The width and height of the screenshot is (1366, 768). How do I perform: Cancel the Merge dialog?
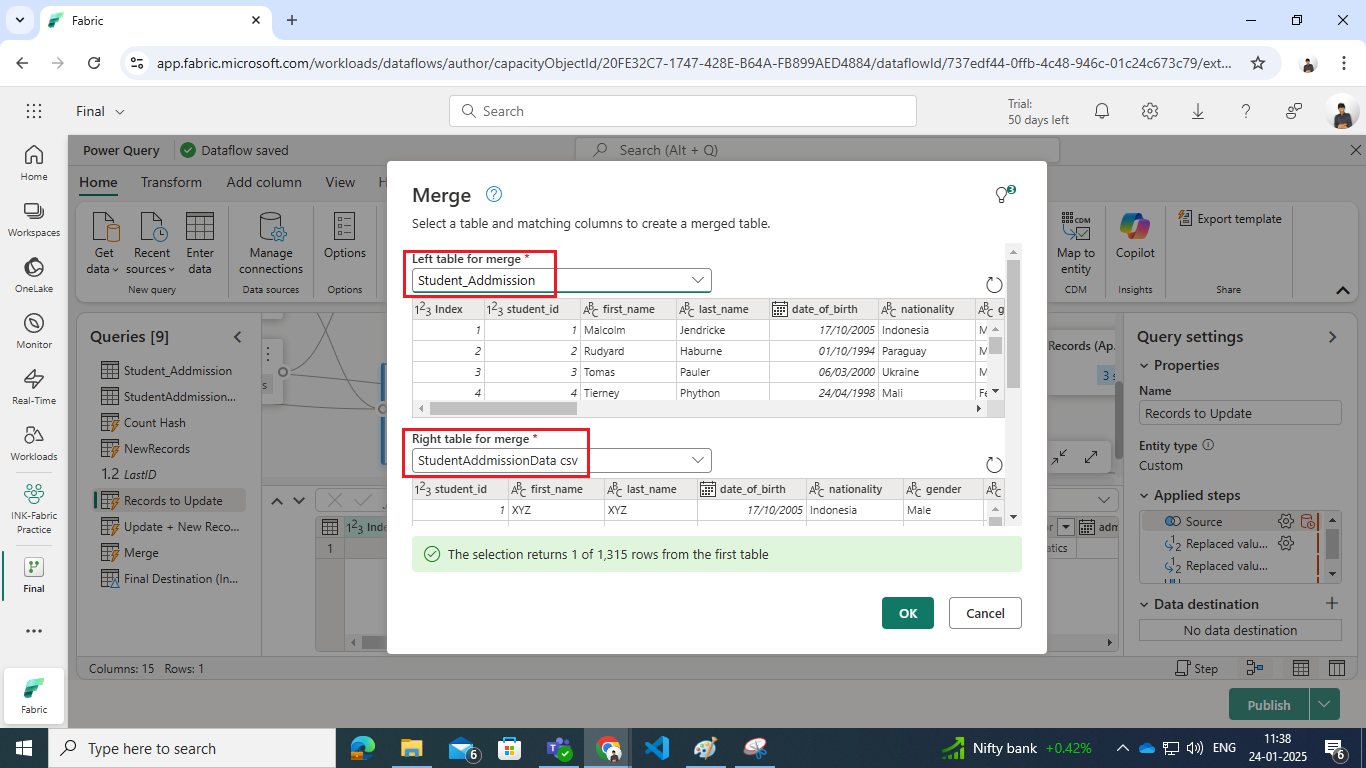(985, 613)
